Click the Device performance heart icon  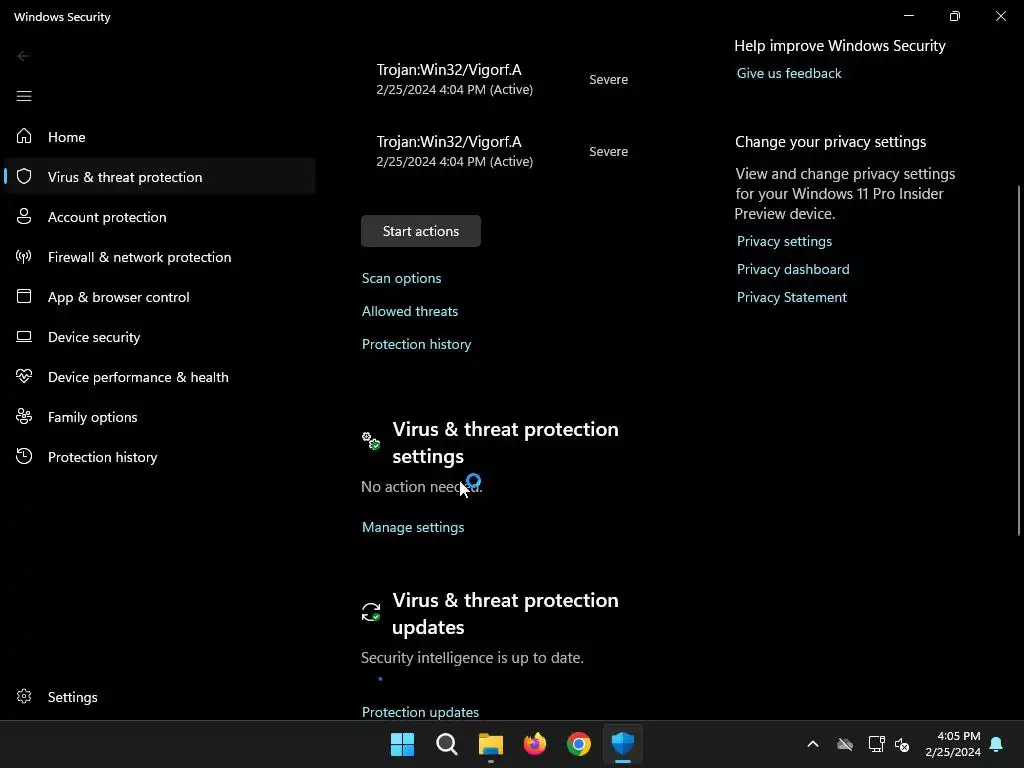[x=24, y=377]
